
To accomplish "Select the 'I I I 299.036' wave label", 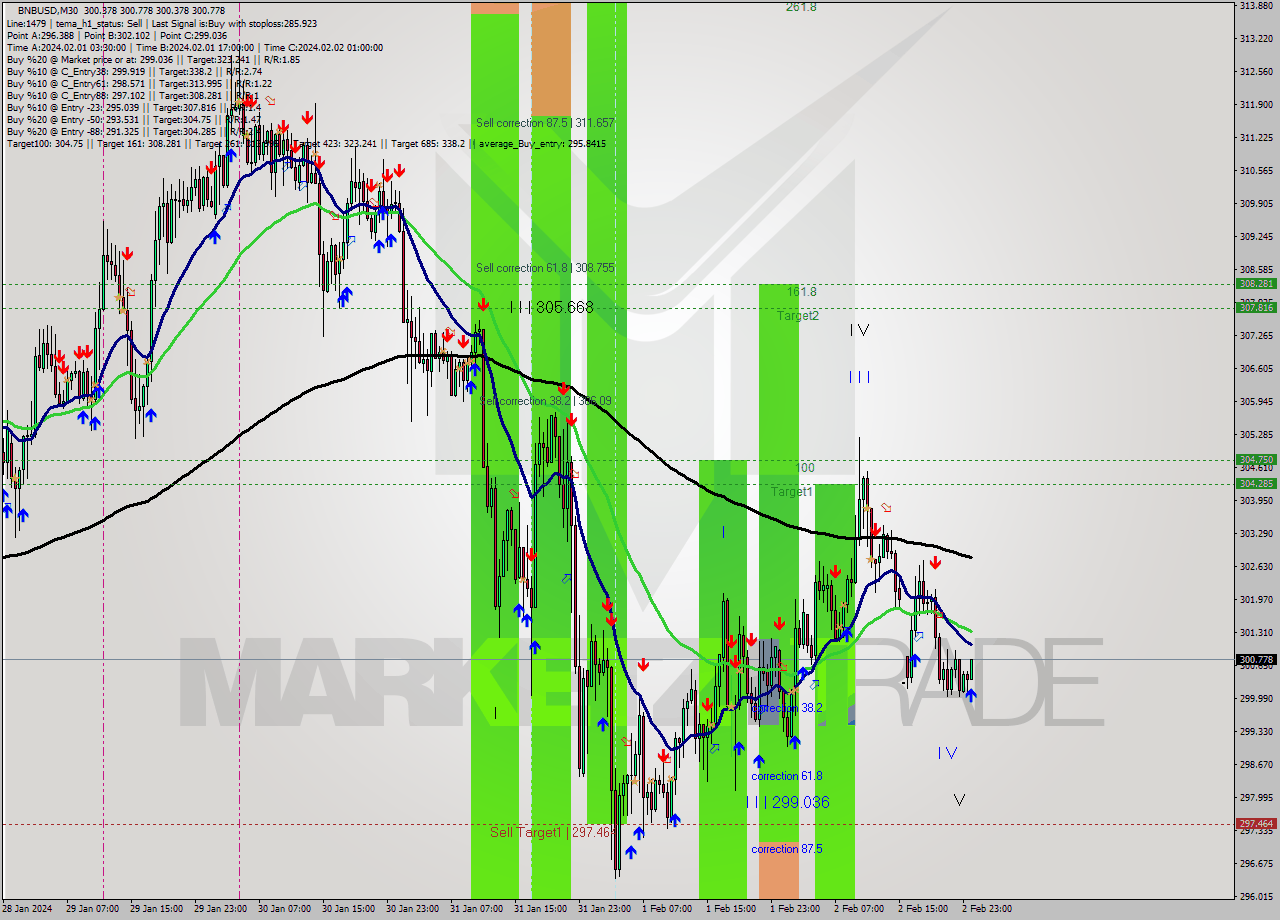I will [x=788, y=802].
